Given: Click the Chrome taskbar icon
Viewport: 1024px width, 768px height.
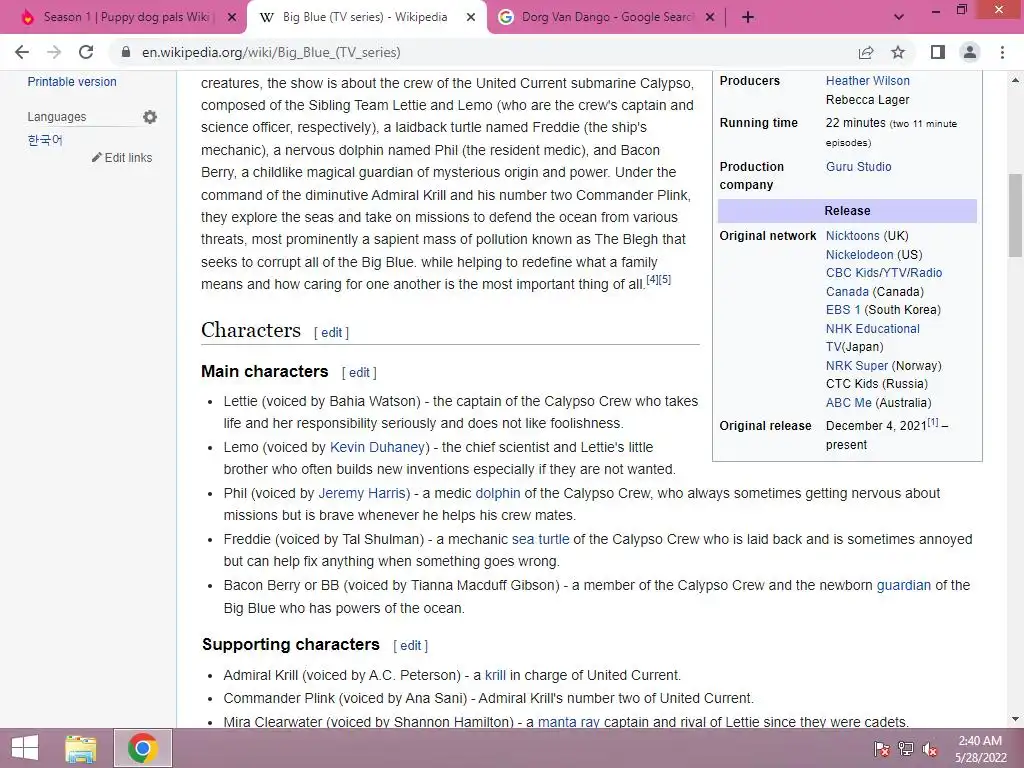Looking at the screenshot, I should coord(142,748).
